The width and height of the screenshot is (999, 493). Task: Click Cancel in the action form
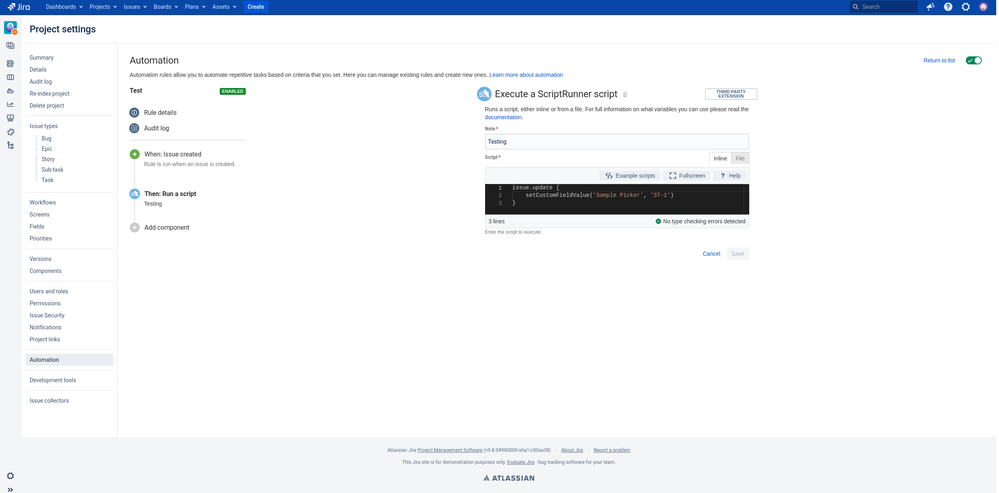711,254
